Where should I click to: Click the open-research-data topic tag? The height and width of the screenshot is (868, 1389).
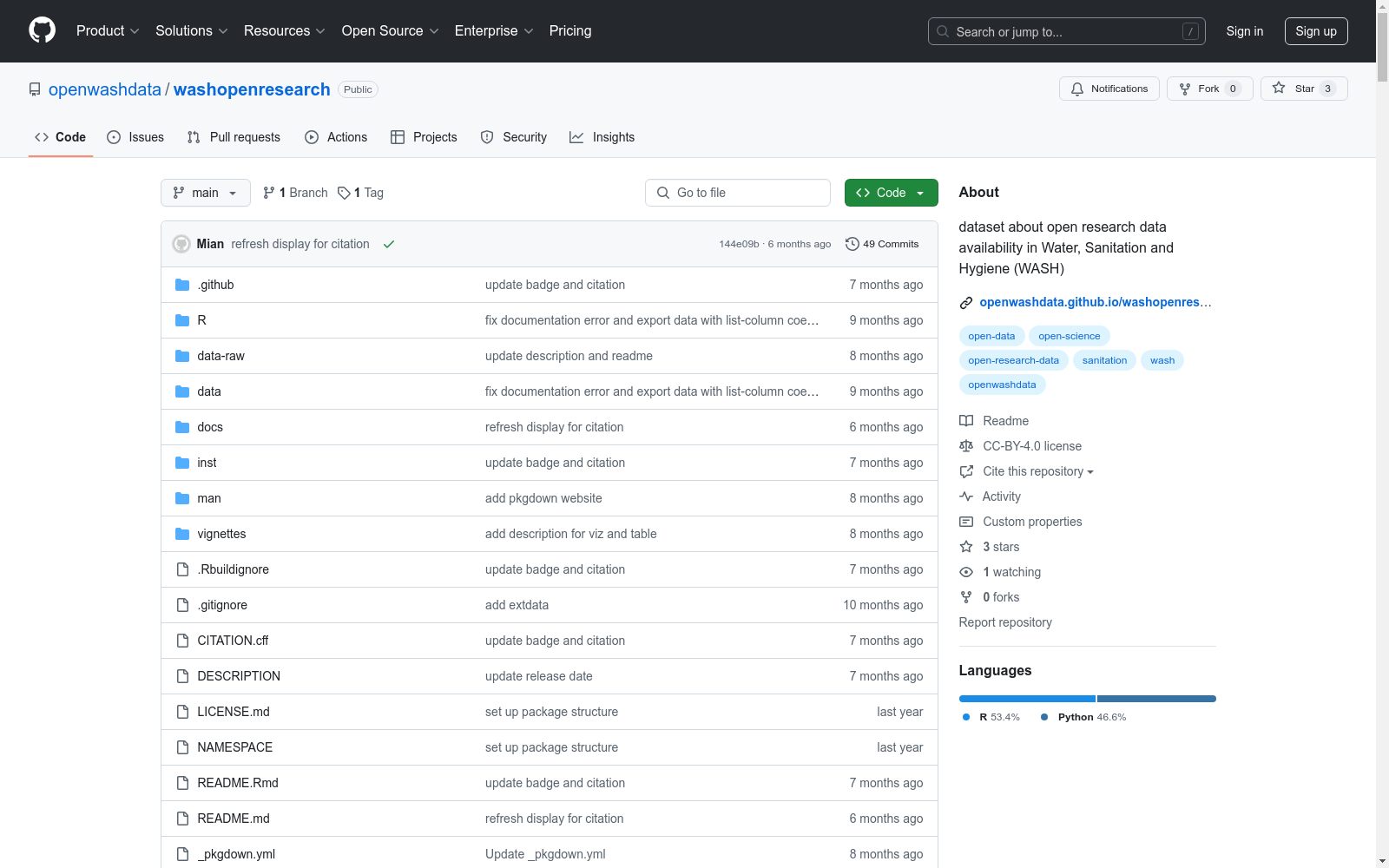tap(1013, 360)
